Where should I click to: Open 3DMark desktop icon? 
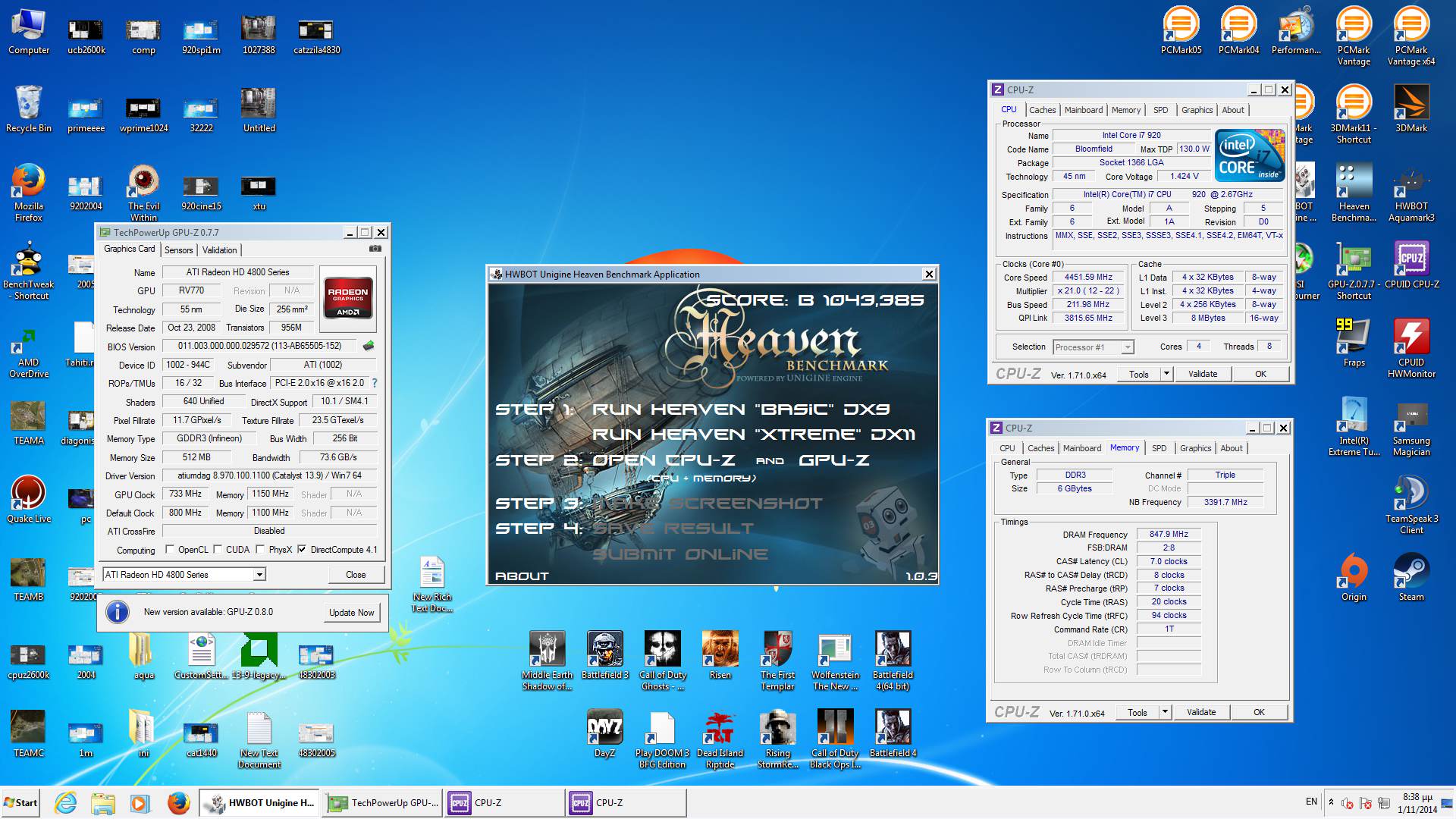1411,110
